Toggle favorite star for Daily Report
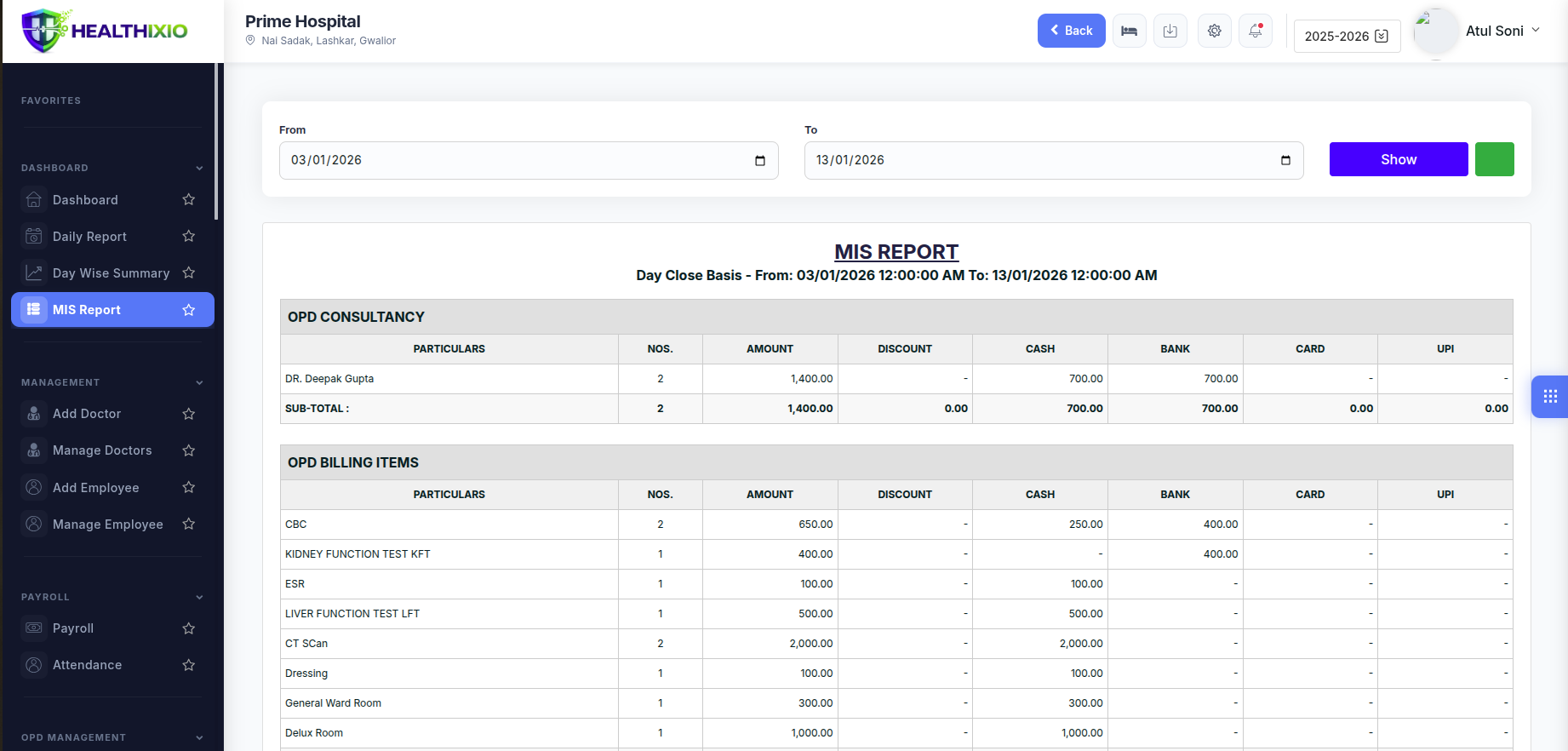This screenshot has width=1568, height=751. click(x=189, y=236)
